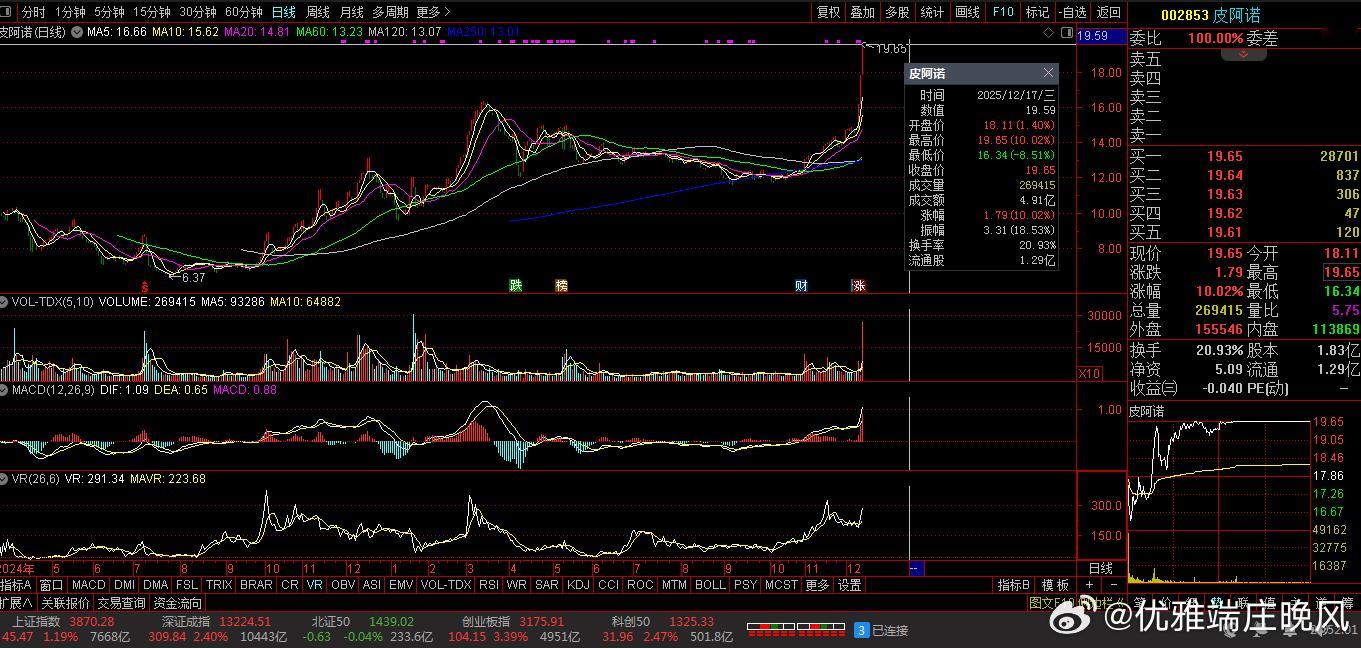Open the indicator dropdown beside 皮阿诺(日线)
The image size is (1361, 648).
(77, 32)
